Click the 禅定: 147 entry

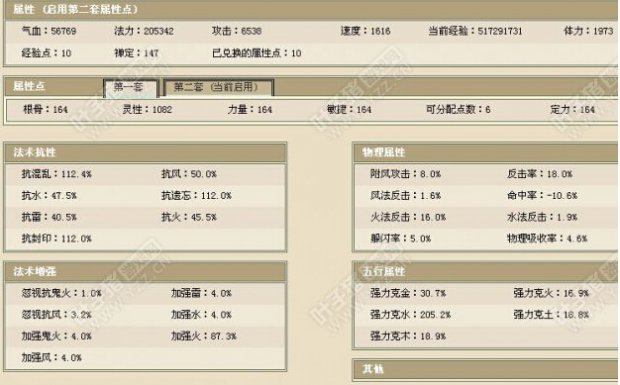[136, 53]
